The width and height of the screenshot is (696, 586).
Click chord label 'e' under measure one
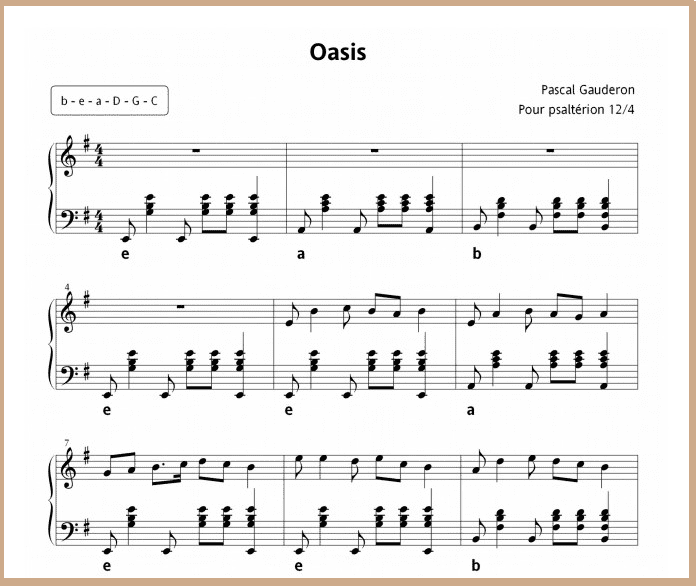point(125,254)
